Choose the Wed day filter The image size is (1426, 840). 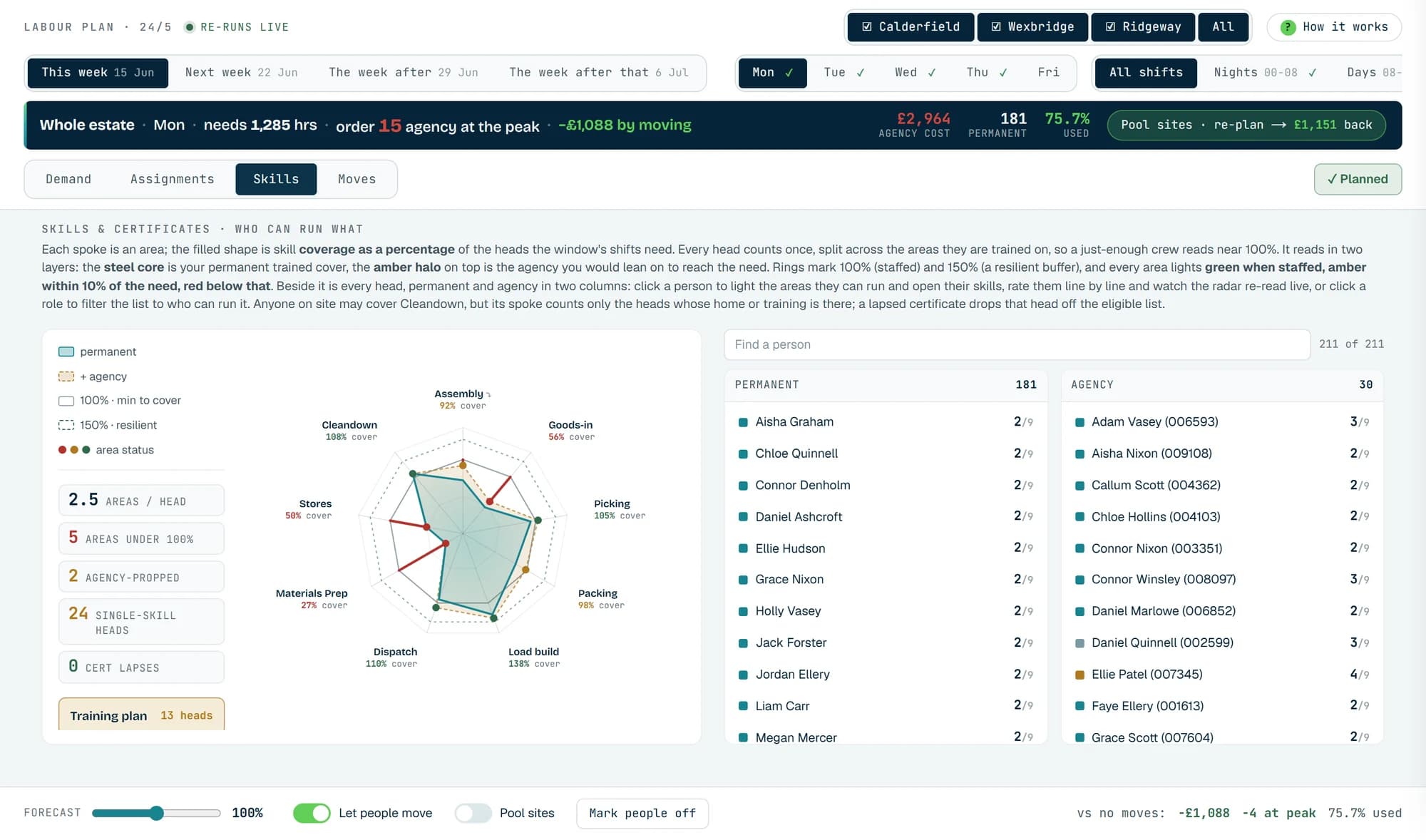coord(915,73)
